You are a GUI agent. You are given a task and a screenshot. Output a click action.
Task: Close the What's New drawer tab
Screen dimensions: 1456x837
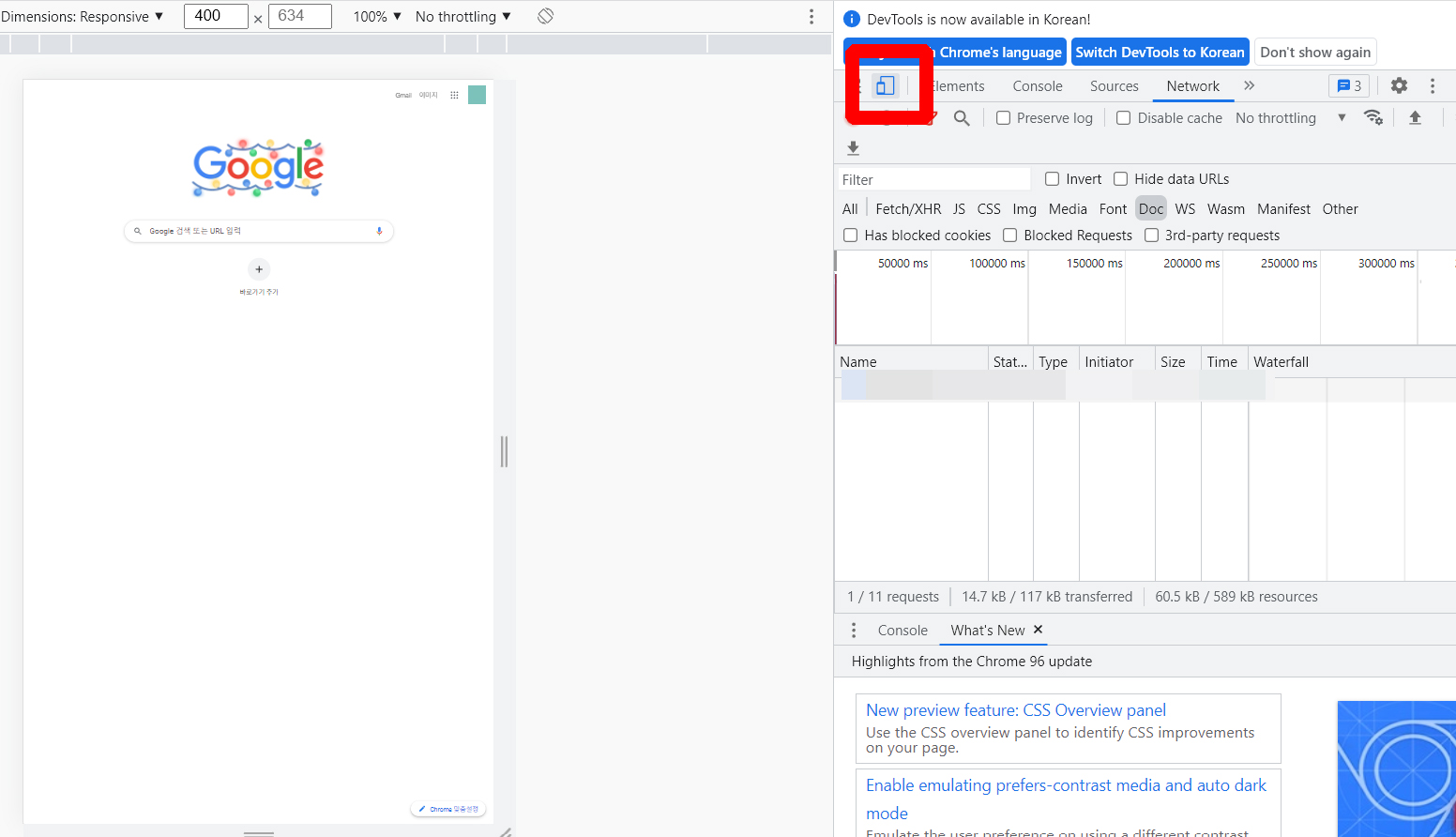(1038, 630)
